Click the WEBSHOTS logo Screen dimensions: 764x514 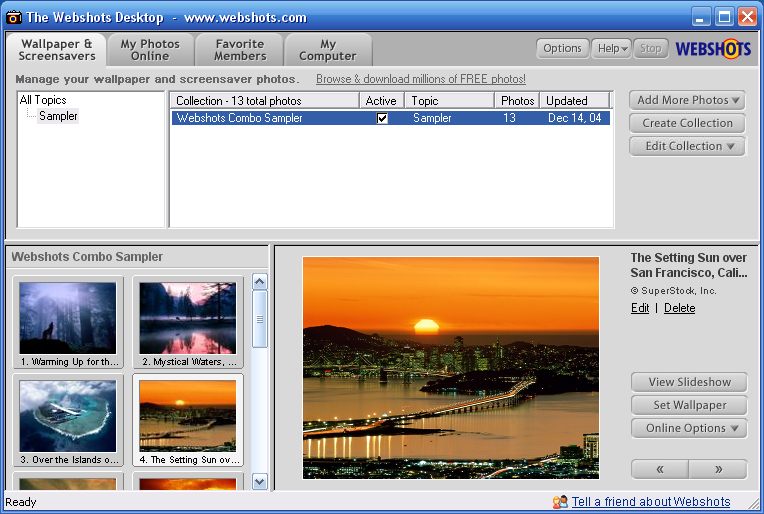[x=713, y=49]
